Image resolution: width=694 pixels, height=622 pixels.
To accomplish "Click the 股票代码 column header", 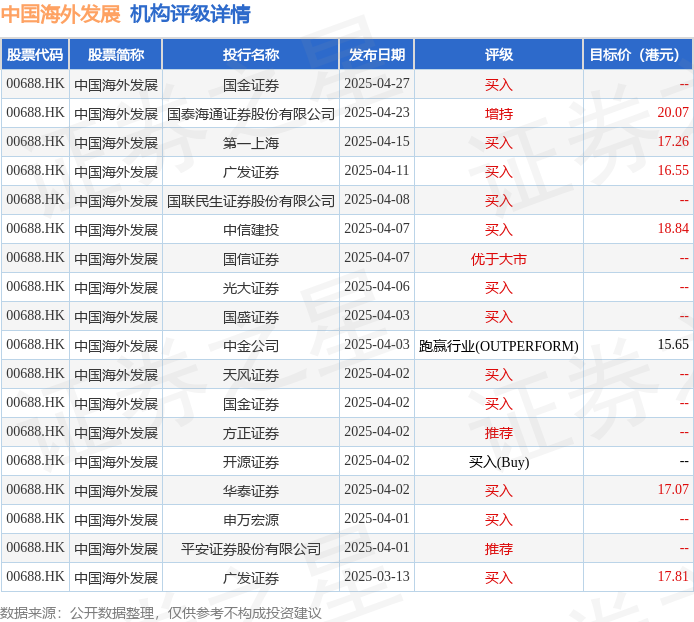I will pos(35,54).
